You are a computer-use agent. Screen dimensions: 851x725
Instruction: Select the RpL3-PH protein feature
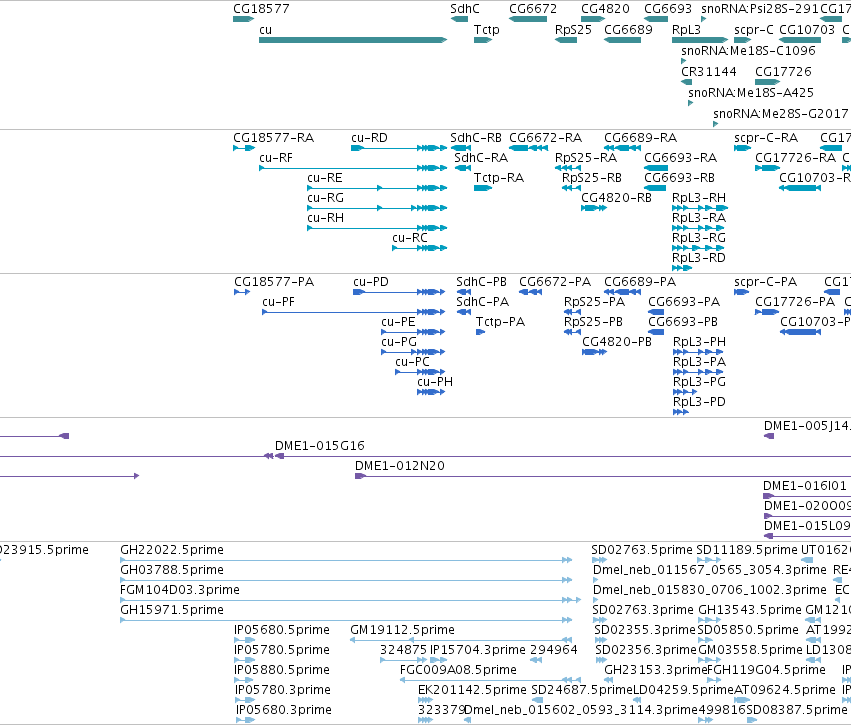tap(698, 352)
